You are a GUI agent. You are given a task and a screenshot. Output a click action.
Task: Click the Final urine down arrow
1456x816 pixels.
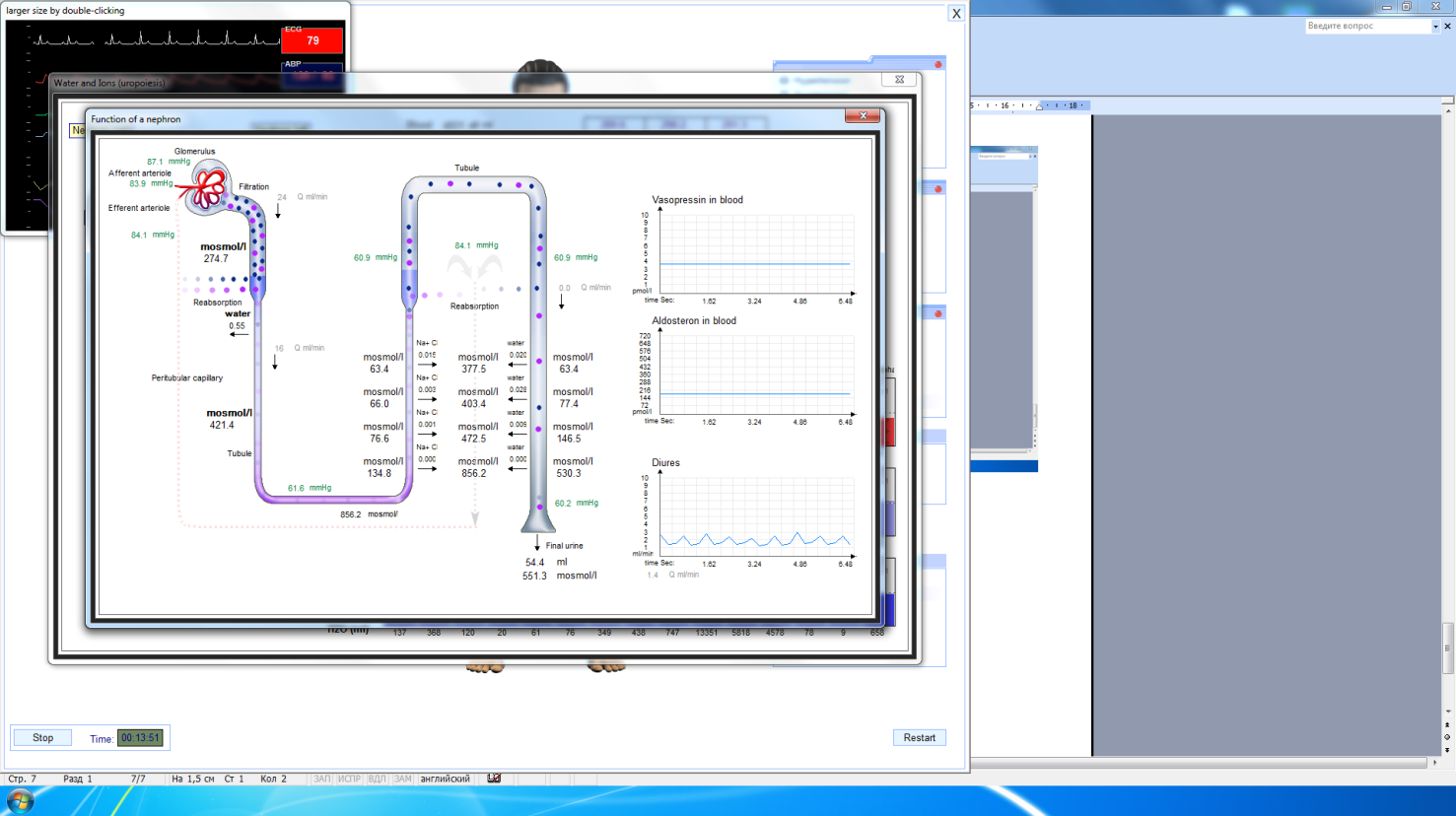[x=537, y=544]
